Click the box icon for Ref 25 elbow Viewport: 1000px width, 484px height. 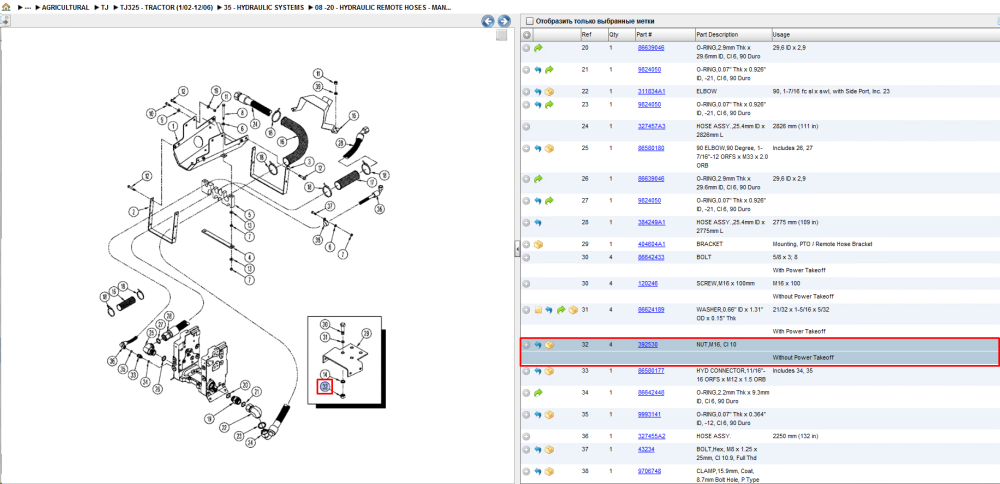(549, 149)
